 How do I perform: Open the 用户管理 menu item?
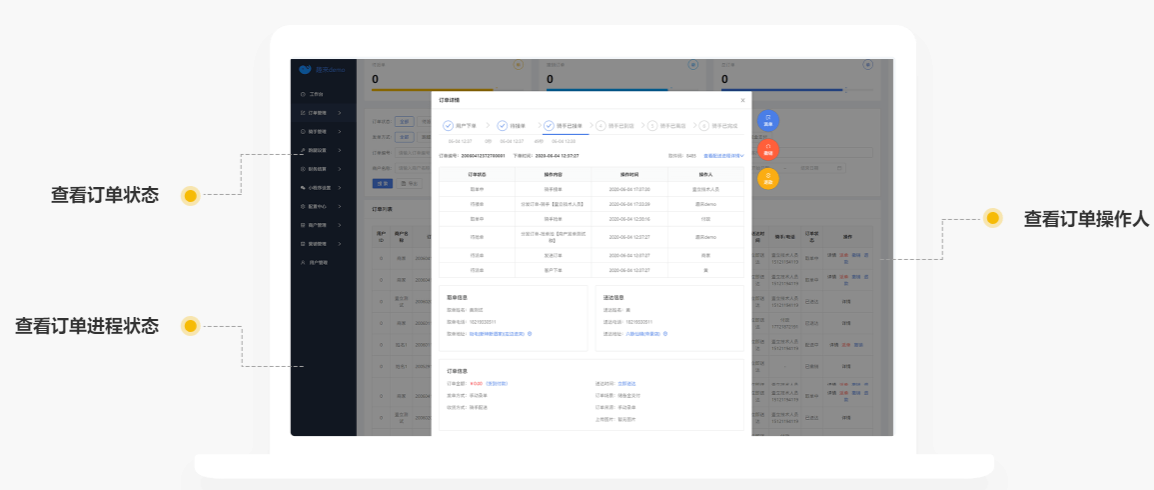pos(318,262)
